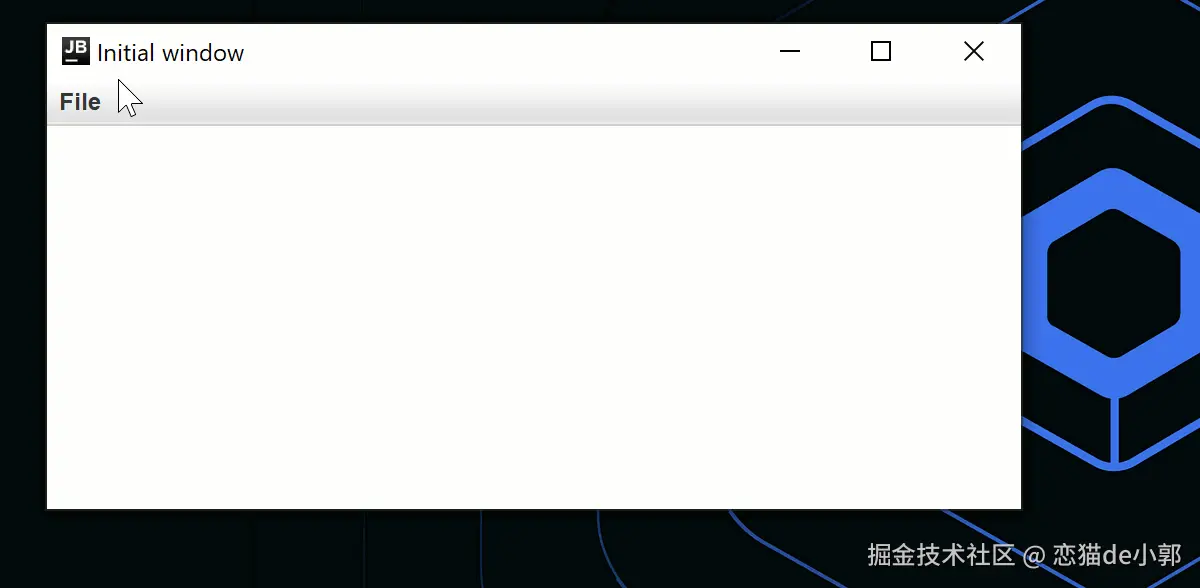
Task: Click empty menu bar area beside File
Action: point(560,102)
